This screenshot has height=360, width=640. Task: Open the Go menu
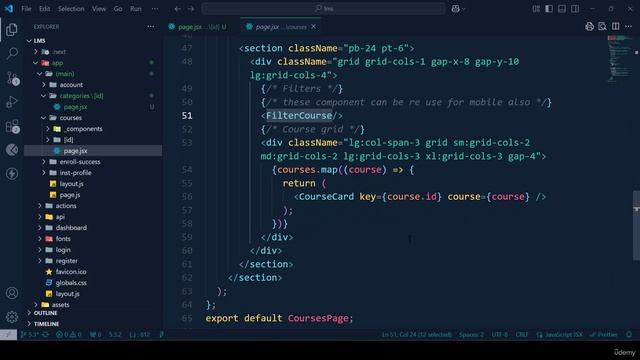point(118,9)
